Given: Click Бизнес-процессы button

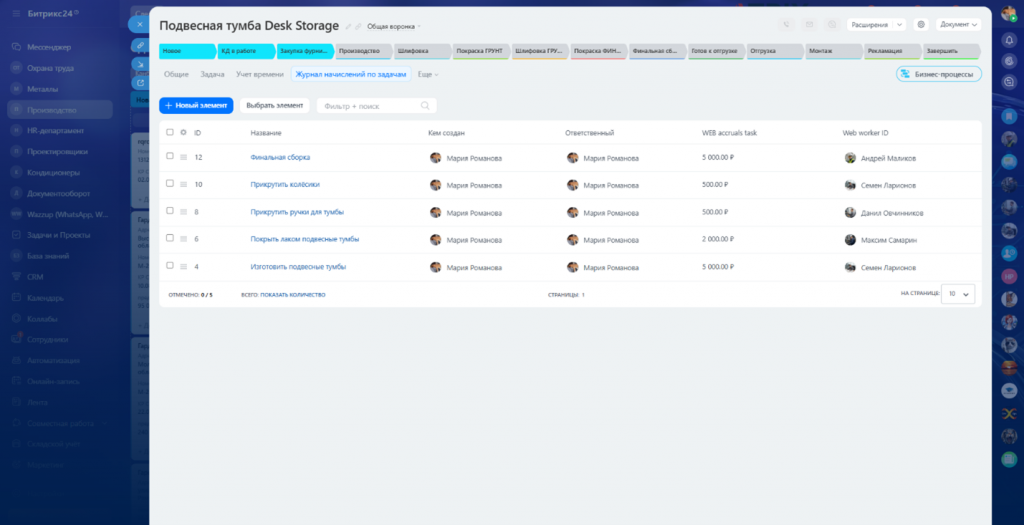Looking at the screenshot, I should click(938, 74).
